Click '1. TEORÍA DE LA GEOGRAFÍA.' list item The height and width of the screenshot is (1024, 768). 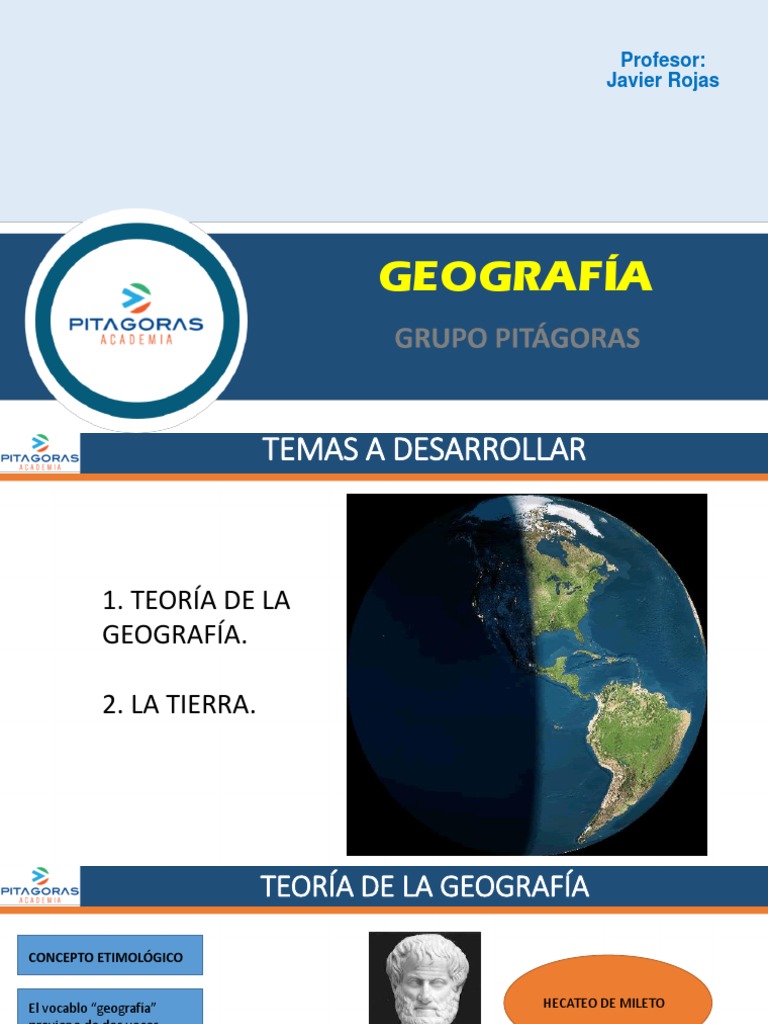pyautogui.click(x=196, y=617)
